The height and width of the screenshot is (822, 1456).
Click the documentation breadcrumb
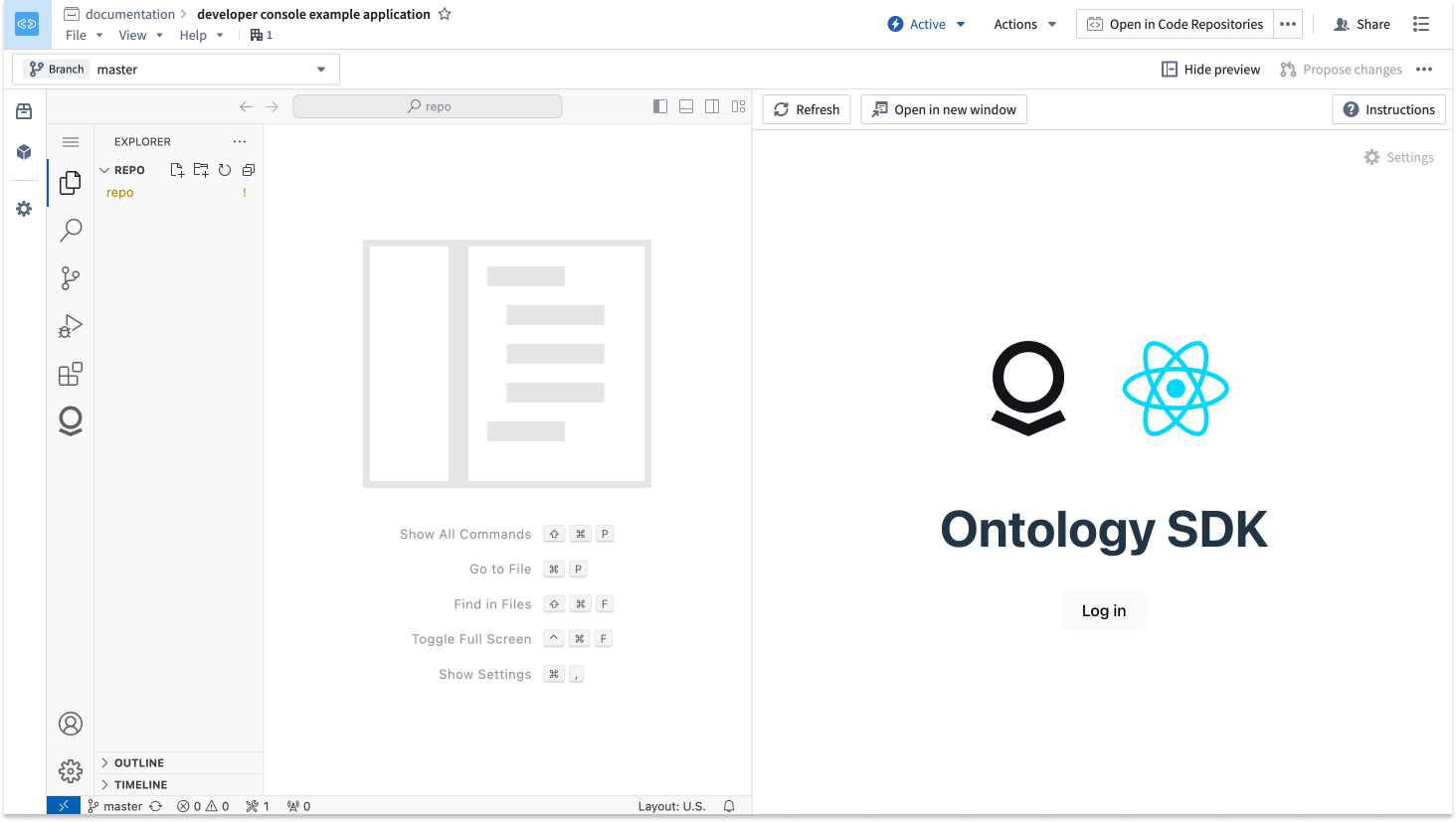coord(129,14)
